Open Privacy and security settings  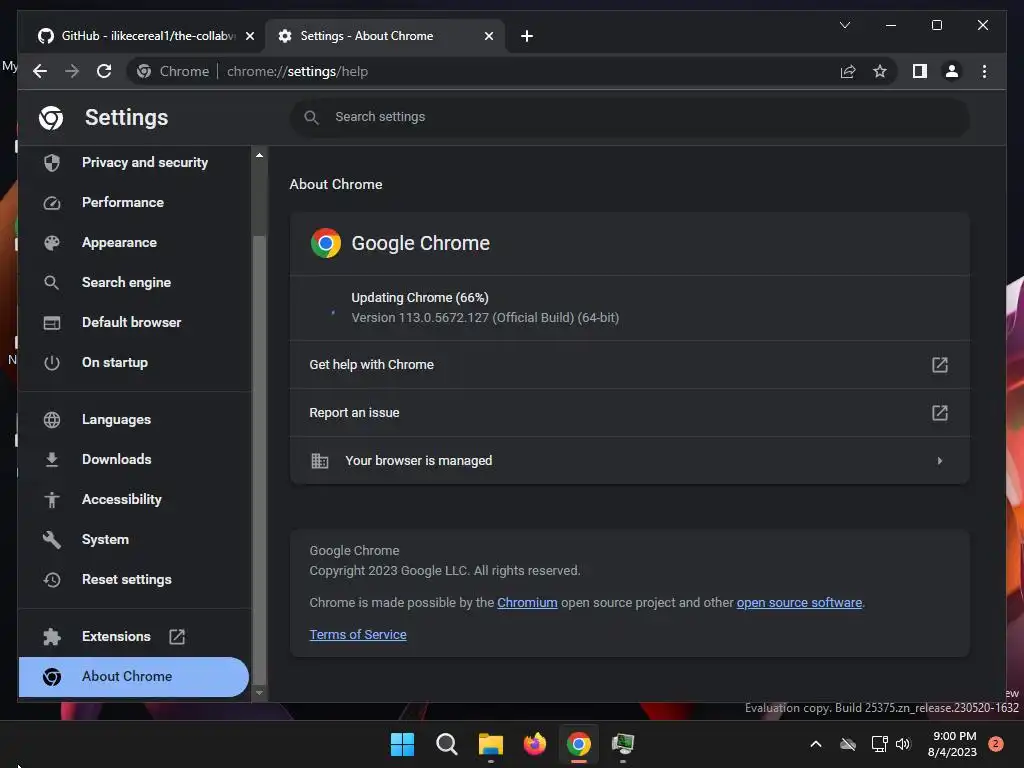[135, 162]
